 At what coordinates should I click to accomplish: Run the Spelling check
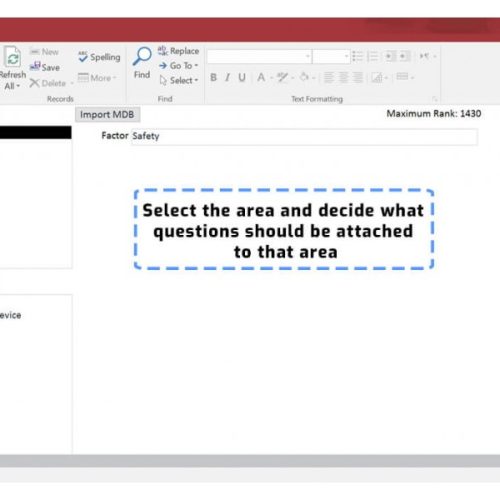click(x=99, y=57)
